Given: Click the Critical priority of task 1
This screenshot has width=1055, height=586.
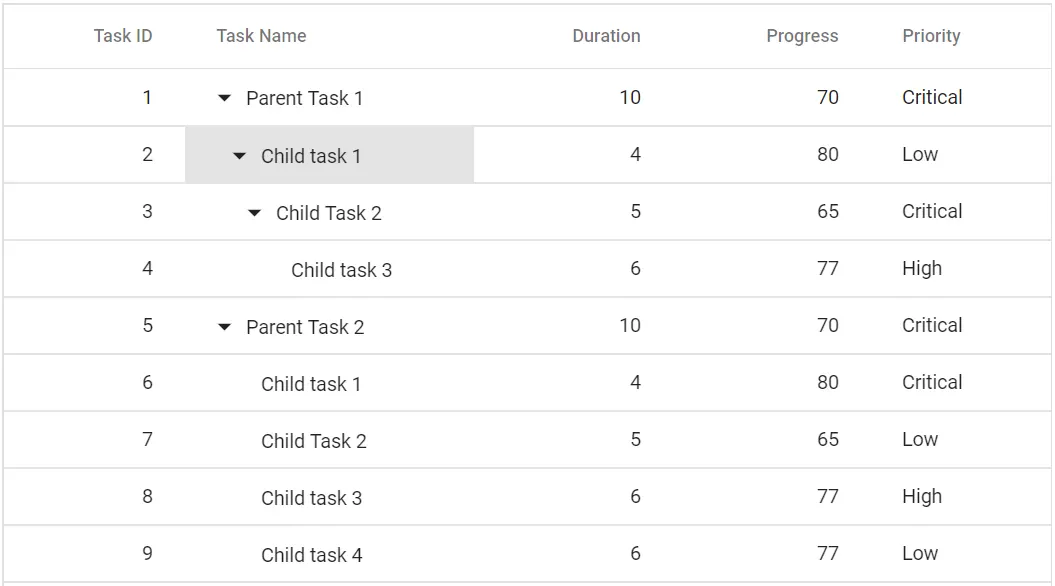Looking at the screenshot, I should click(x=931, y=97).
